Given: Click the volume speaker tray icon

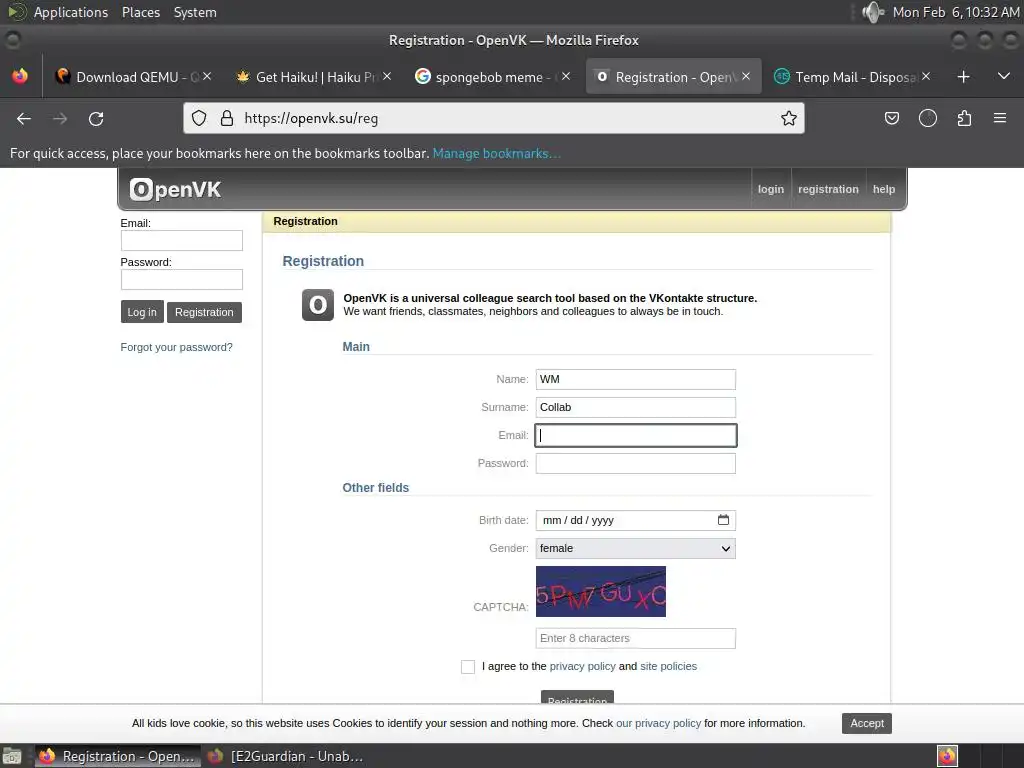Looking at the screenshot, I should [x=872, y=12].
